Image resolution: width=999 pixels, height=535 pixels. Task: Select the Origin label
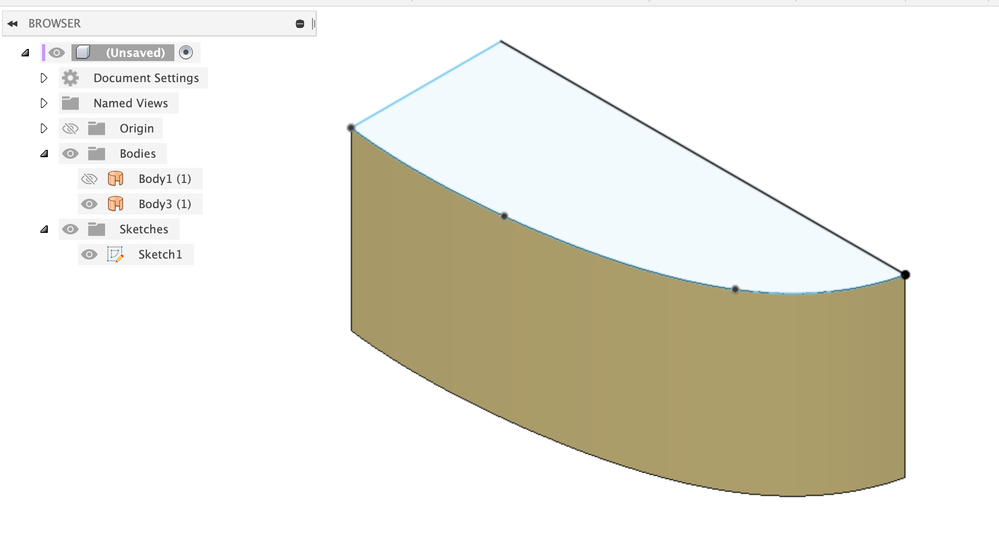(x=136, y=129)
